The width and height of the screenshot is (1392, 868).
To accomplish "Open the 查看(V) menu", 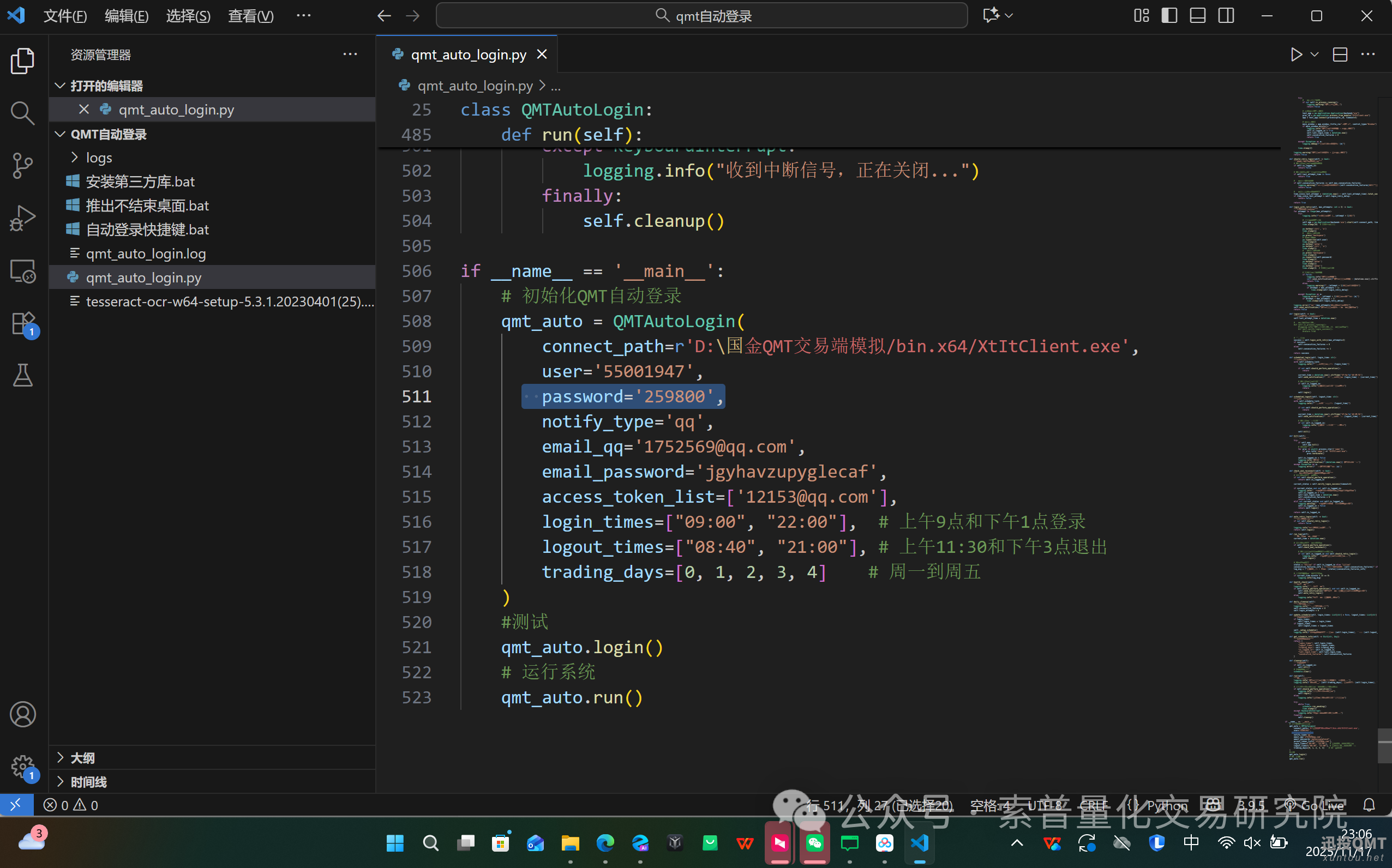I will (250, 15).
